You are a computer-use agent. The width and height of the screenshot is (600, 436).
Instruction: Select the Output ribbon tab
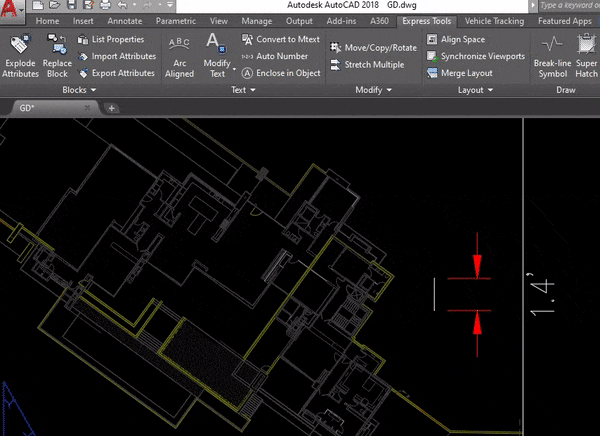click(x=299, y=21)
